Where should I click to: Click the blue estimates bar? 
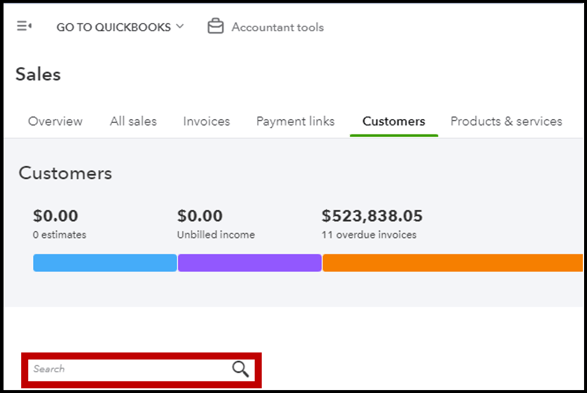(105, 263)
